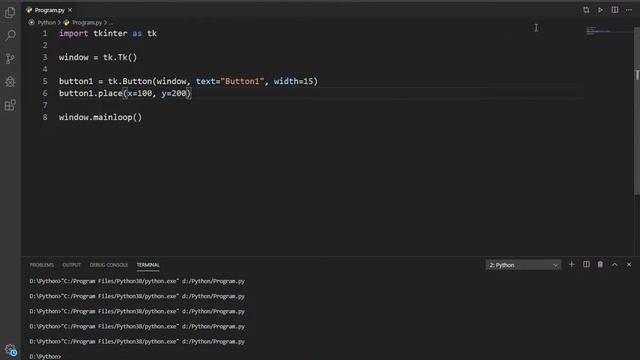This screenshot has height=360, width=640.
Task: Kill terminal with trash icon
Action: point(600,264)
